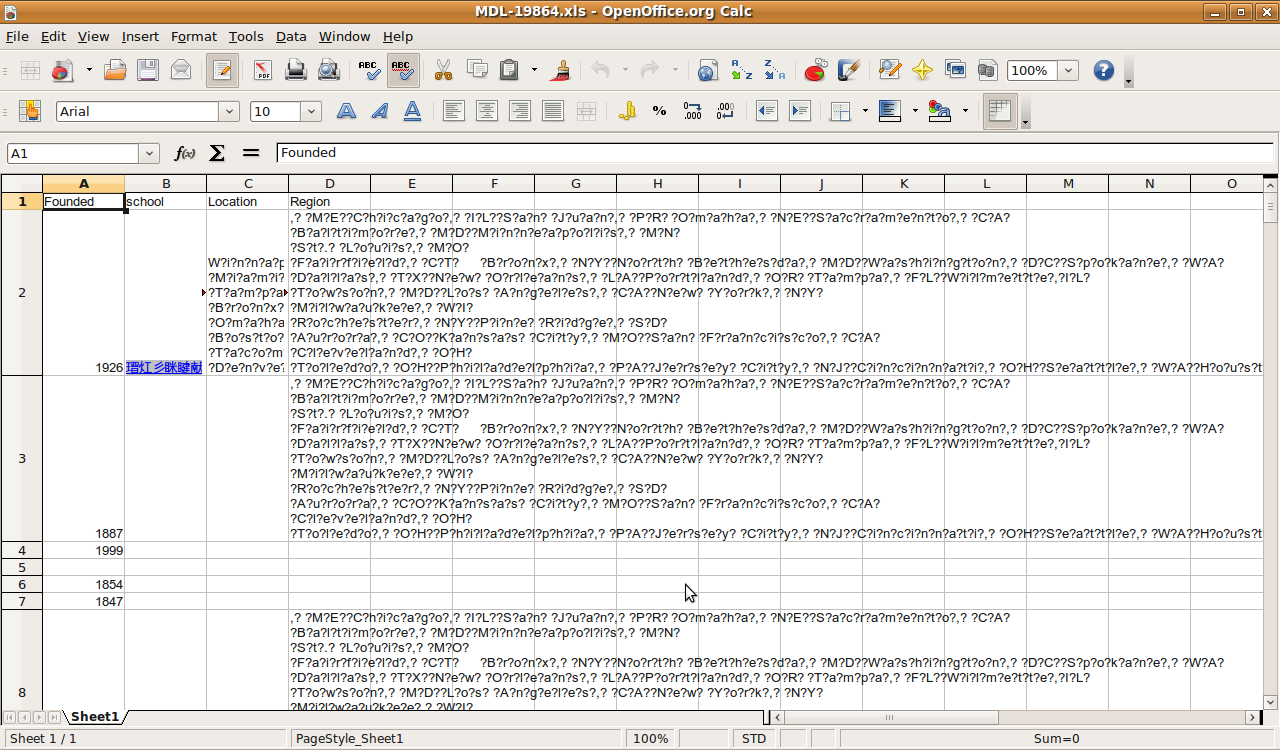Open the Format menu
The height and width of the screenshot is (750, 1280).
pyautogui.click(x=194, y=37)
